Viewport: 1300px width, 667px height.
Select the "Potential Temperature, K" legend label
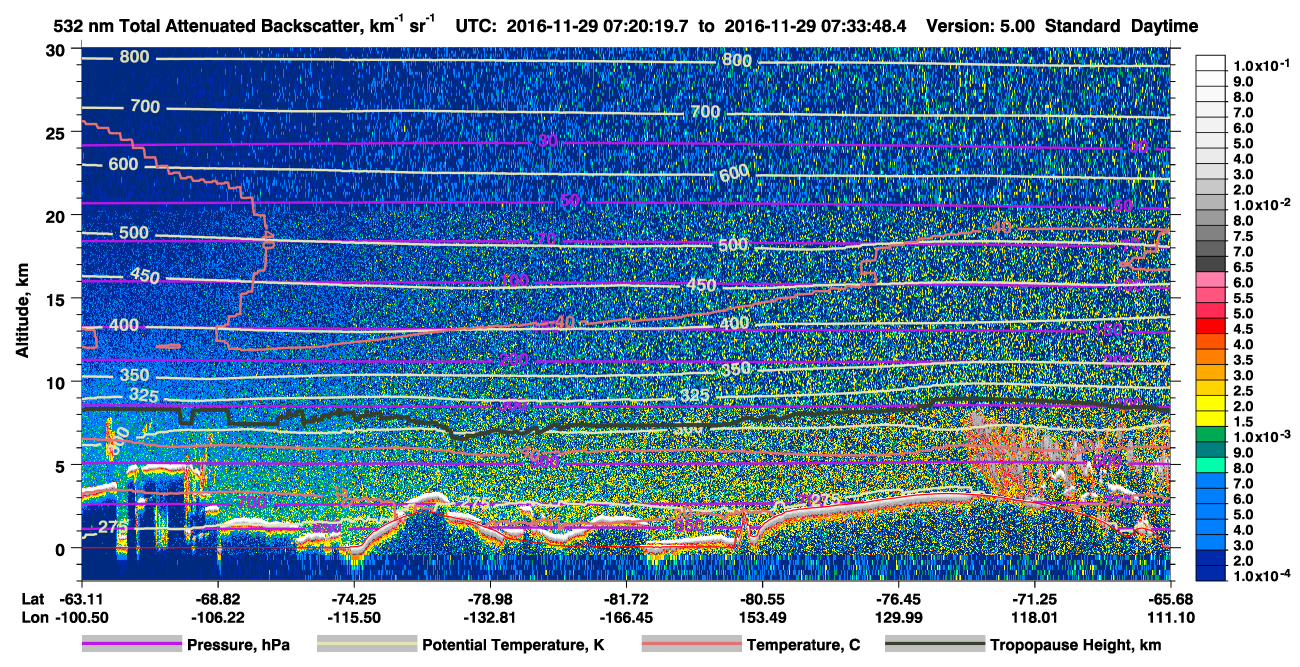[x=514, y=645]
